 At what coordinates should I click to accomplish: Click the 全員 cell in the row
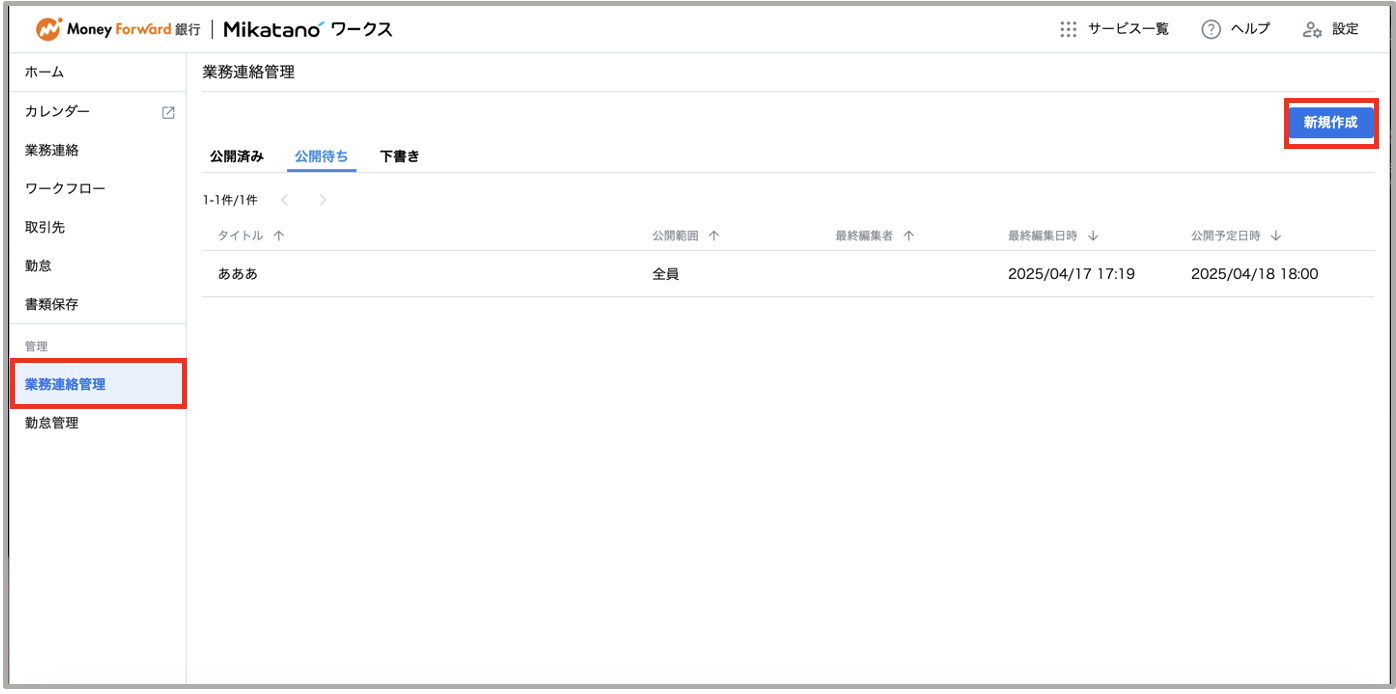(665, 273)
